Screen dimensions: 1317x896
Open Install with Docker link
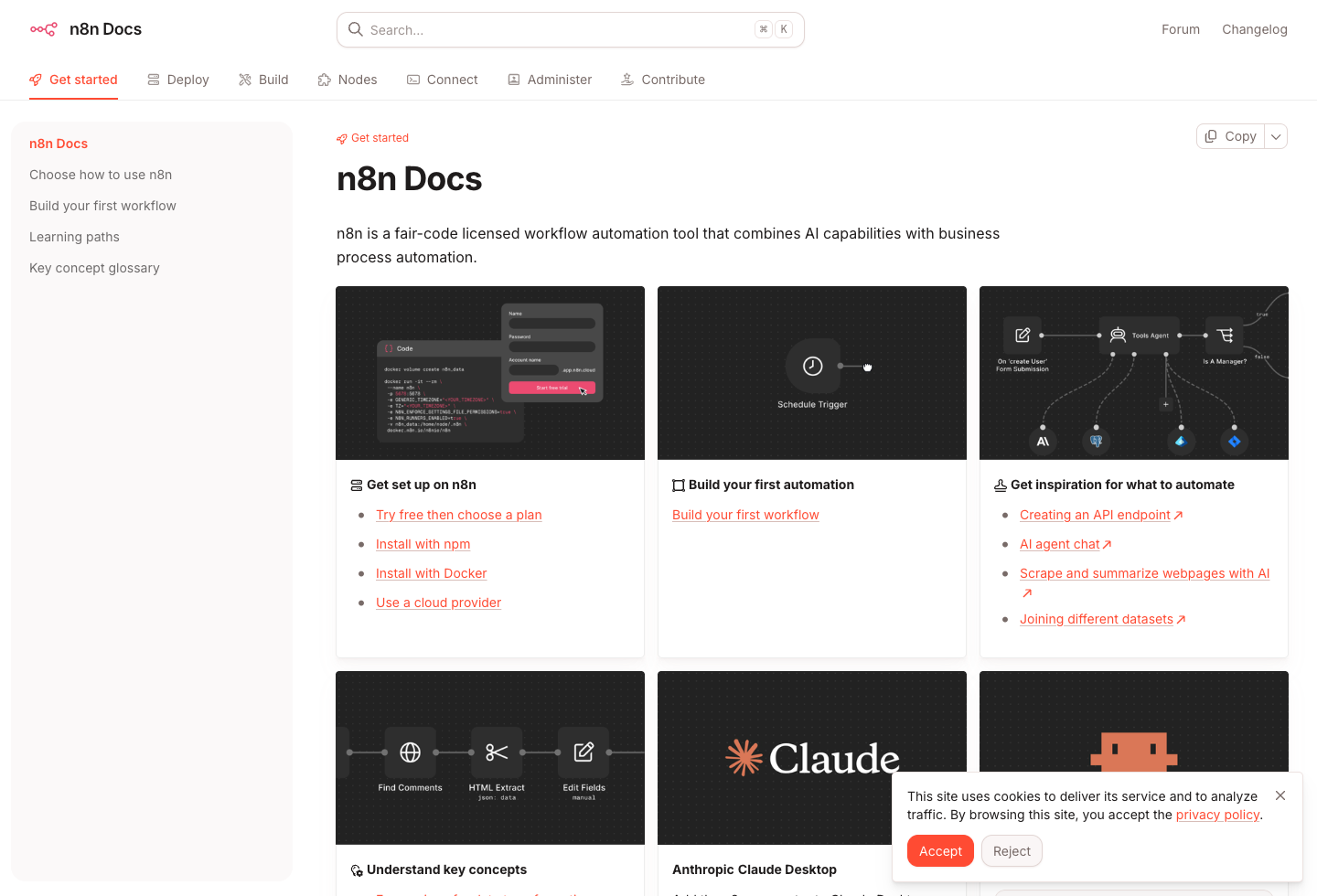click(x=432, y=573)
